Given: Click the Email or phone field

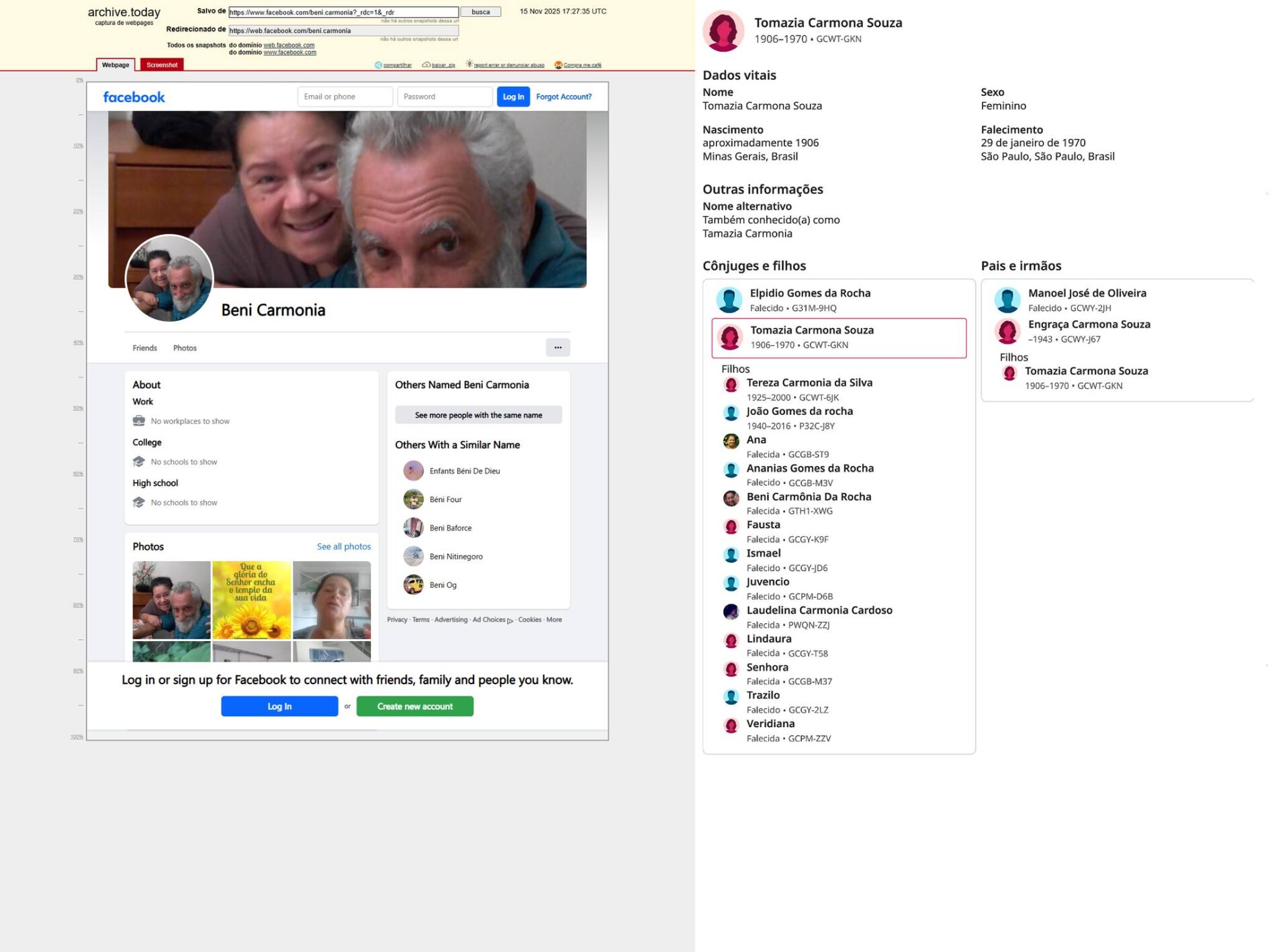Looking at the screenshot, I should point(345,97).
